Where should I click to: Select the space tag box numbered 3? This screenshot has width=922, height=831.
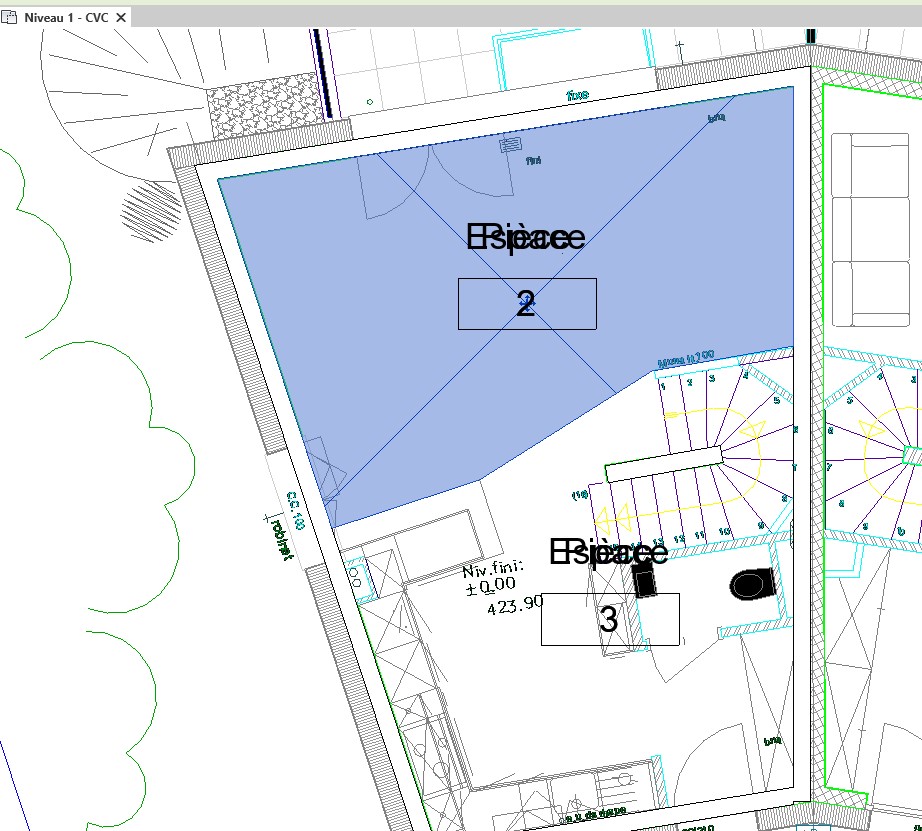tap(610, 619)
